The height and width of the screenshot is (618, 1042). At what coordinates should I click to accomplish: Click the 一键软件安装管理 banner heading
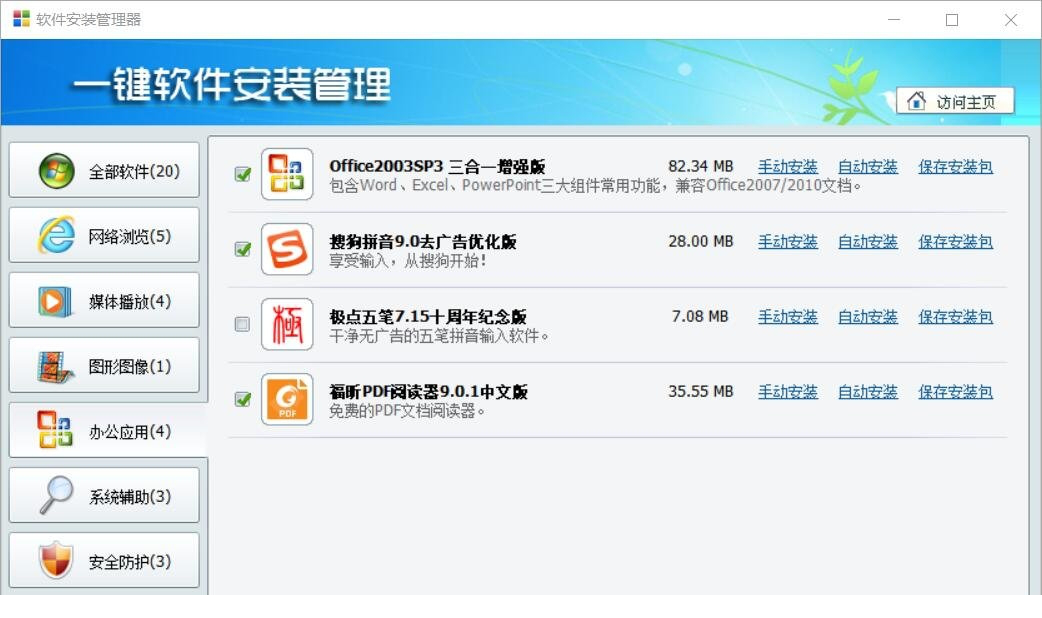[x=231, y=84]
